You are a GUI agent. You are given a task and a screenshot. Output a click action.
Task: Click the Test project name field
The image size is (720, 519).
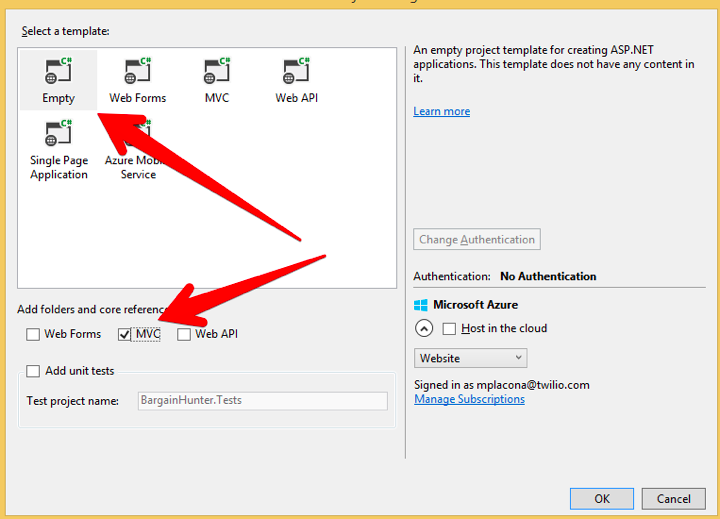click(263, 401)
